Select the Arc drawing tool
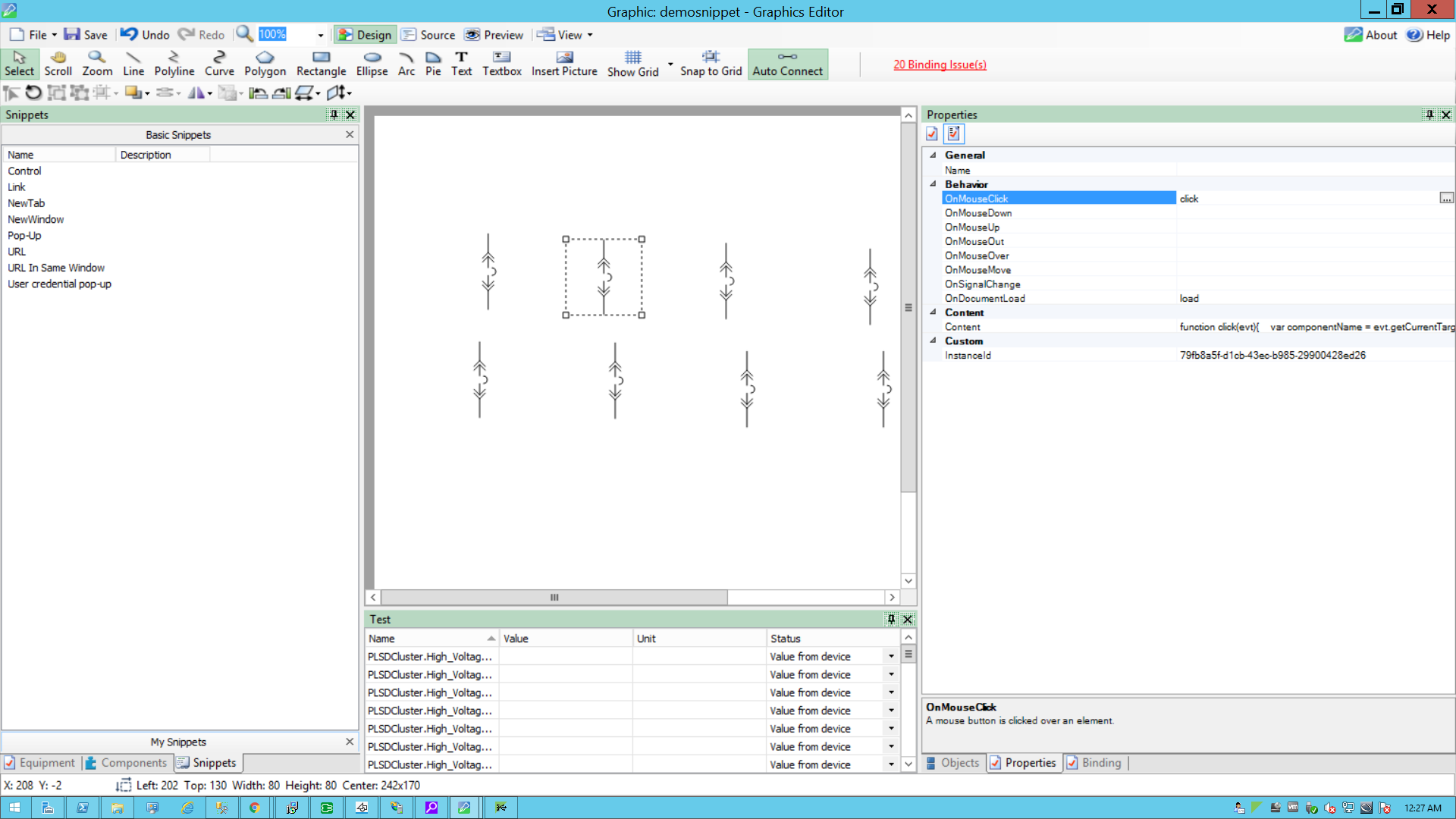This screenshot has width=1456, height=819. (x=406, y=64)
